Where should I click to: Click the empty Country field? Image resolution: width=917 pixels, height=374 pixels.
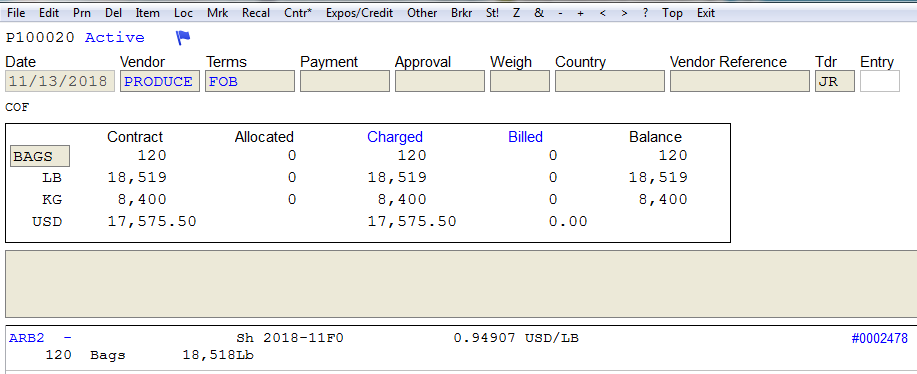(x=609, y=81)
